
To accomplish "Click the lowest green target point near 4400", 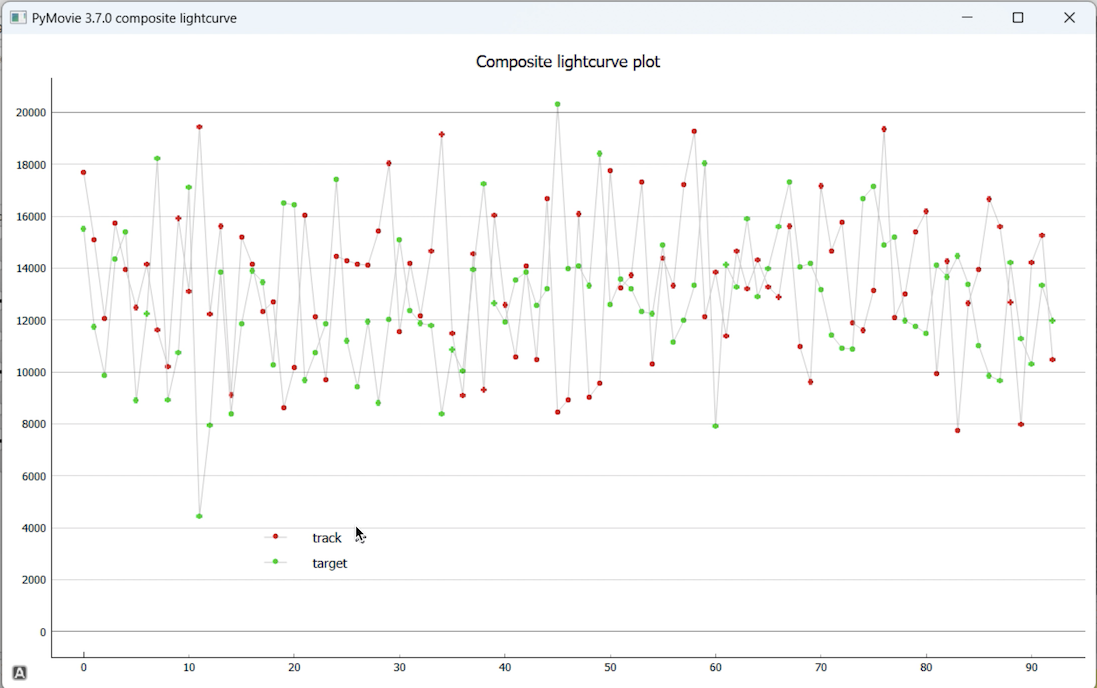I will click(199, 516).
